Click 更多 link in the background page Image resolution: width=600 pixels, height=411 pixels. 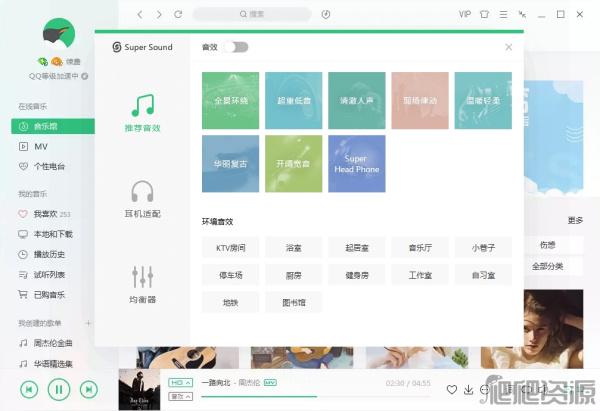pyautogui.click(x=575, y=220)
